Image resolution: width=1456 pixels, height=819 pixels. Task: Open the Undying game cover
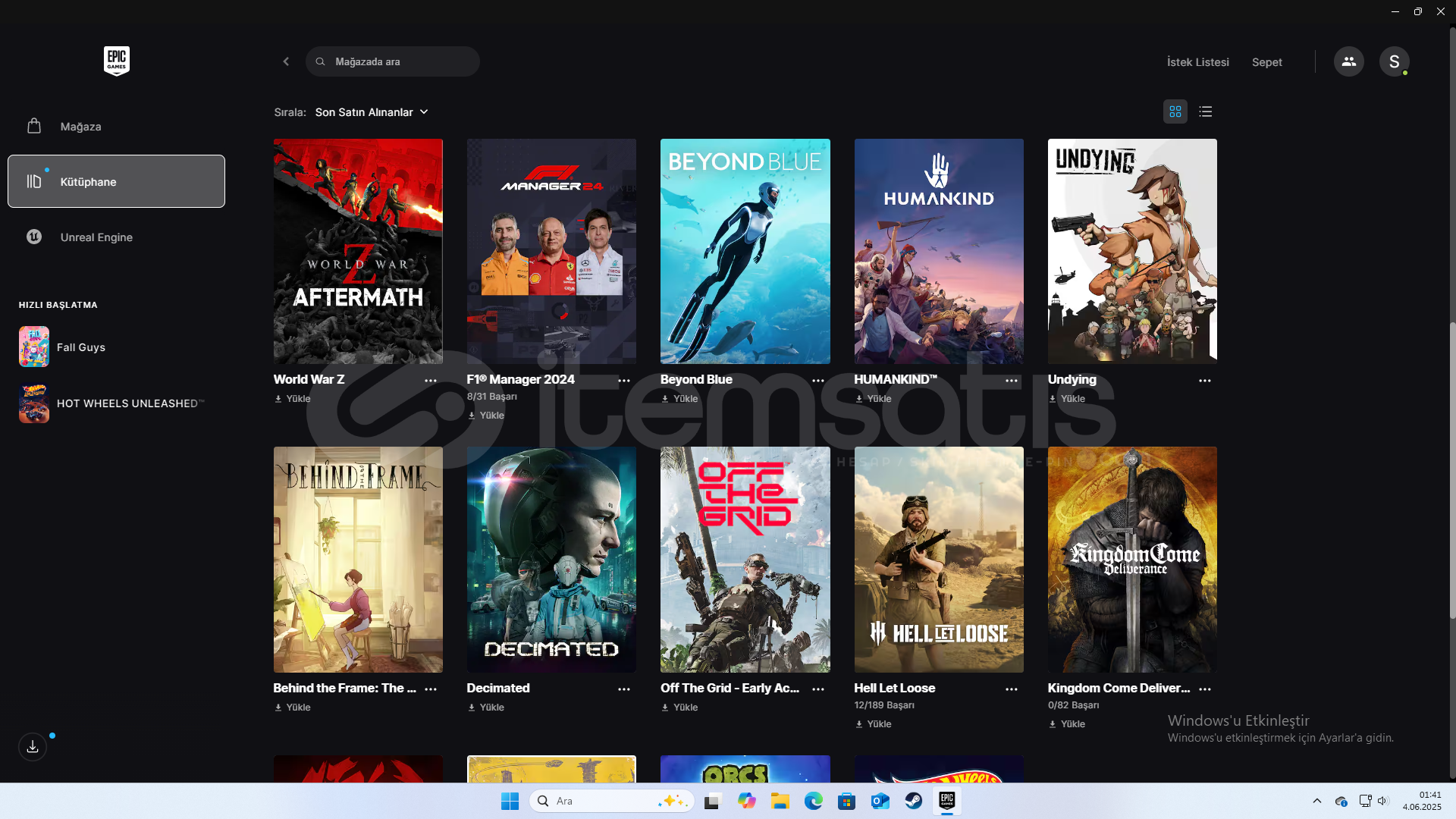[x=1131, y=251]
